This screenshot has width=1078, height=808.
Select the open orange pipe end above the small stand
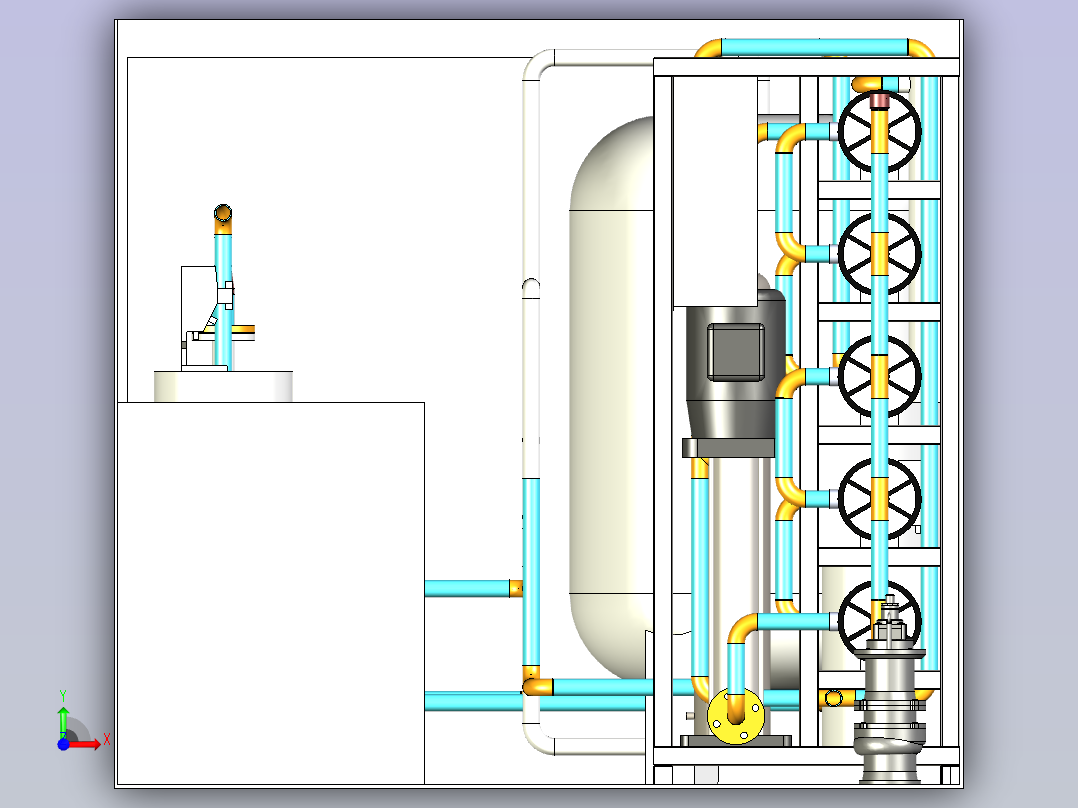pos(223,212)
